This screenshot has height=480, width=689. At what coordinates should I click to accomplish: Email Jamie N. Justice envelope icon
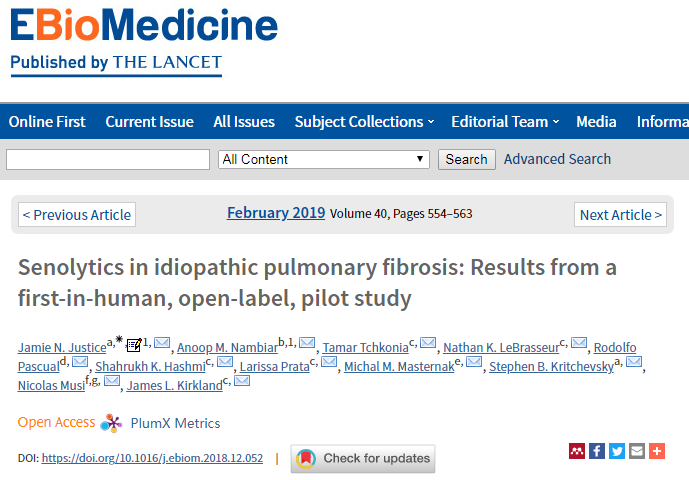click(162, 342)
